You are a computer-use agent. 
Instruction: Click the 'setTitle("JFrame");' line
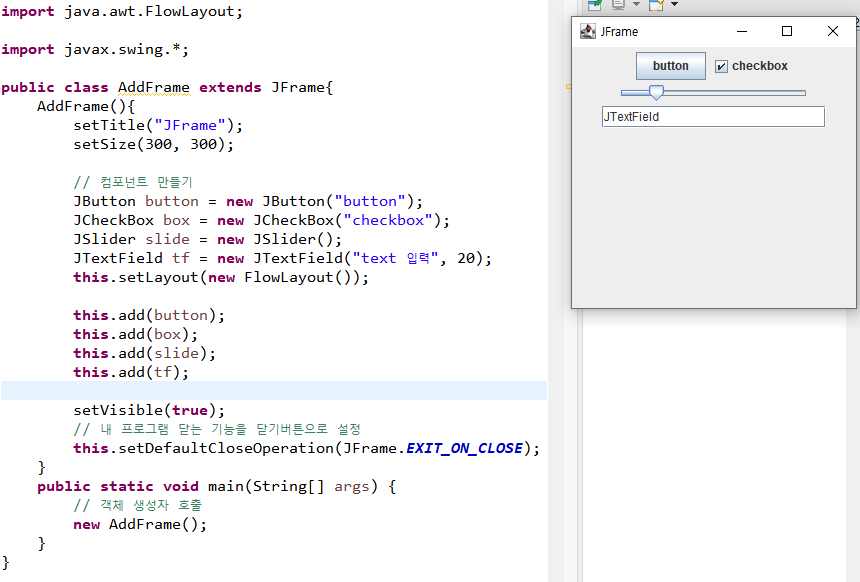[x=158, y=125]
